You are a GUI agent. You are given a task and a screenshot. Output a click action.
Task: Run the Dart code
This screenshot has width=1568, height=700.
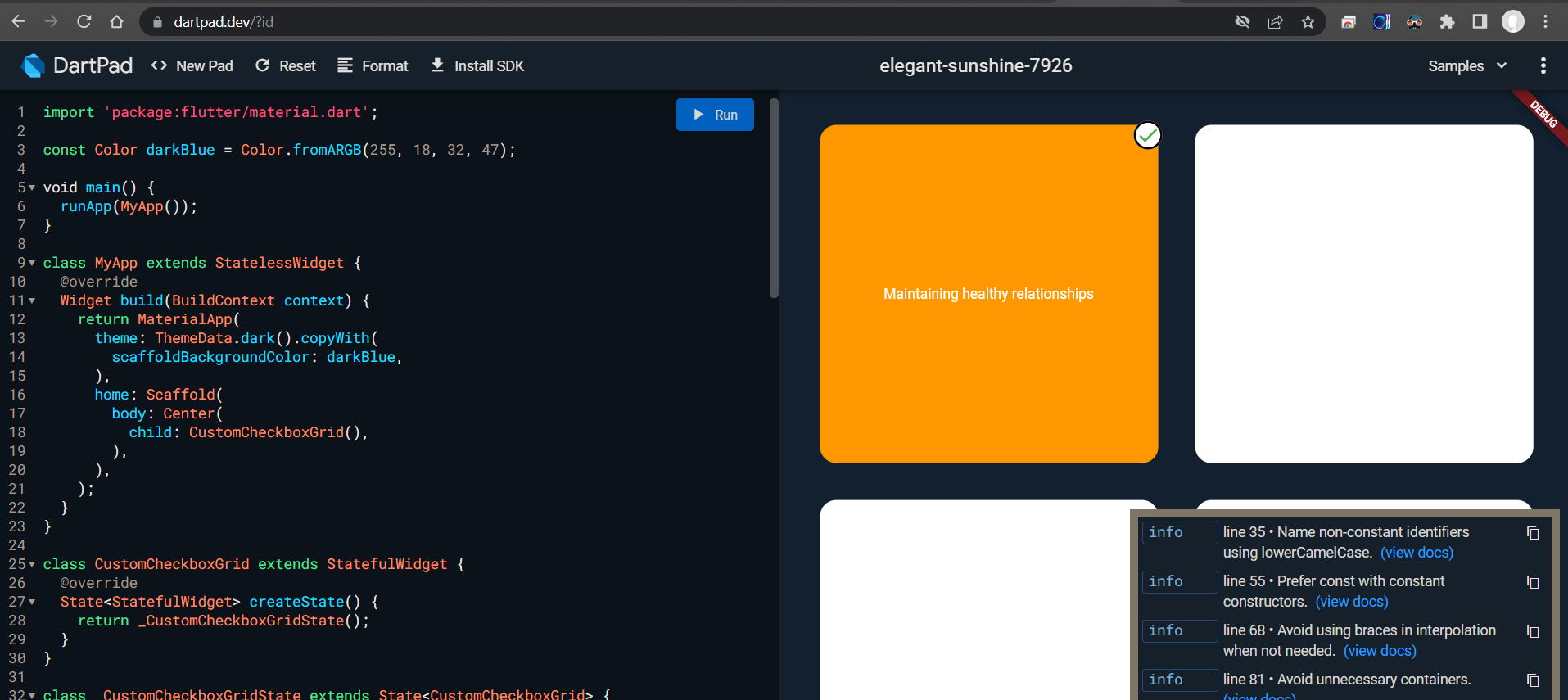click(x=715, y=115)
